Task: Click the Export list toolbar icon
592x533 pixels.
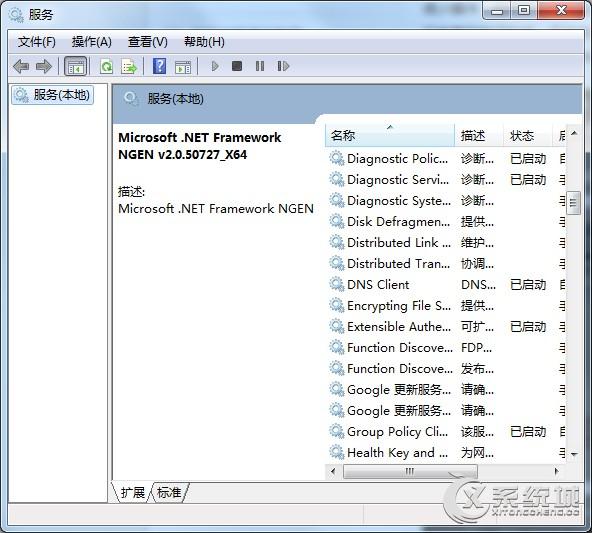Action: pyautogui.click(x=129, y=67)
